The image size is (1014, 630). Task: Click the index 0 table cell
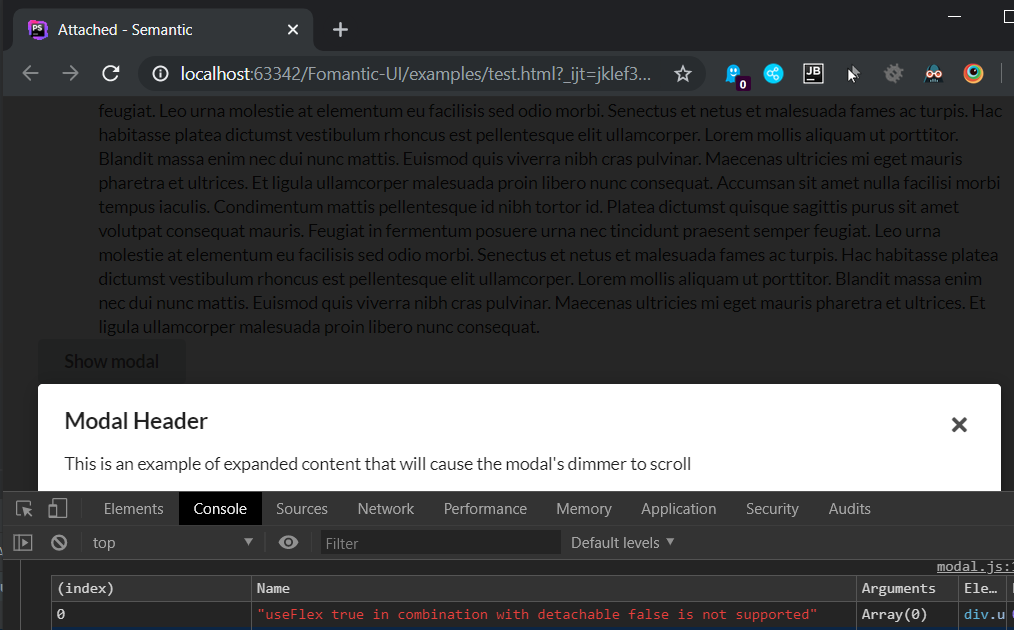151,614
